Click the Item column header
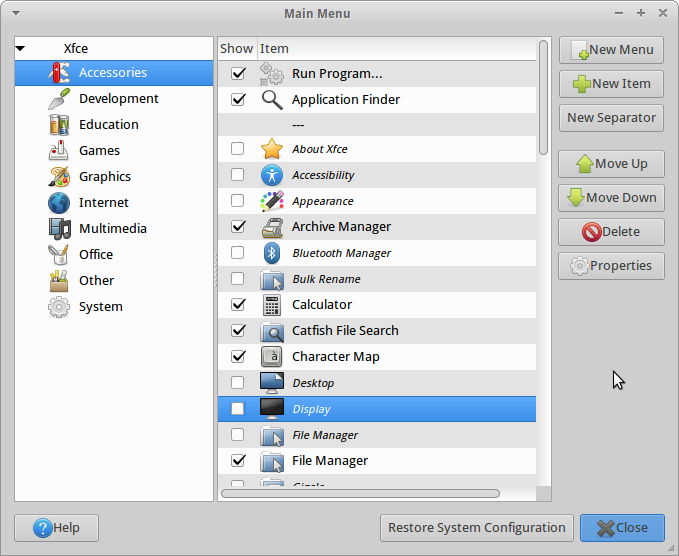 [x=397, y=48]
